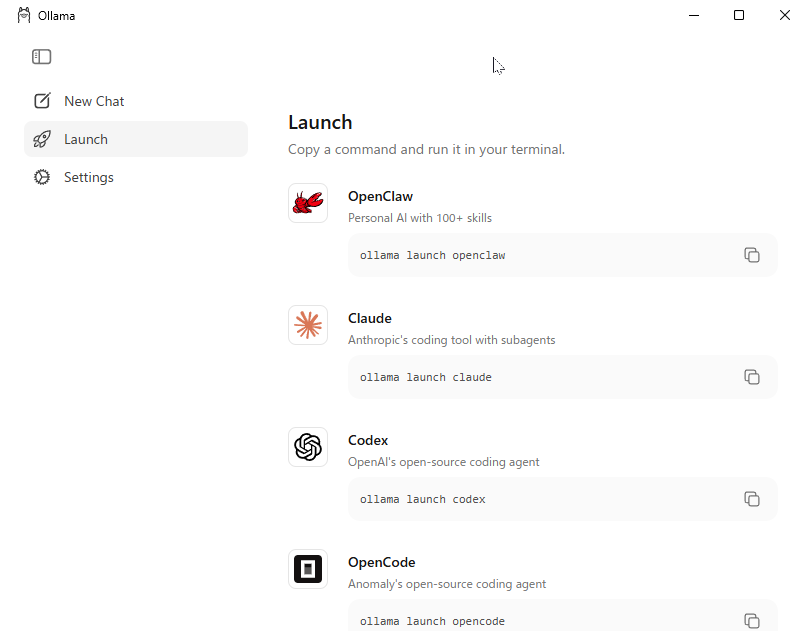Click the ollama launch codex command text
The height and width of the screenshot is (632, 802).
pos(423,499)
